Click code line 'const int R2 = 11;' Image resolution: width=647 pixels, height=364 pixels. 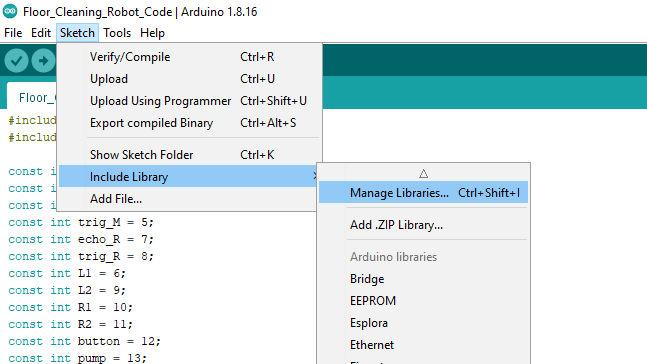pyautogui.click(x=71, y=324)
